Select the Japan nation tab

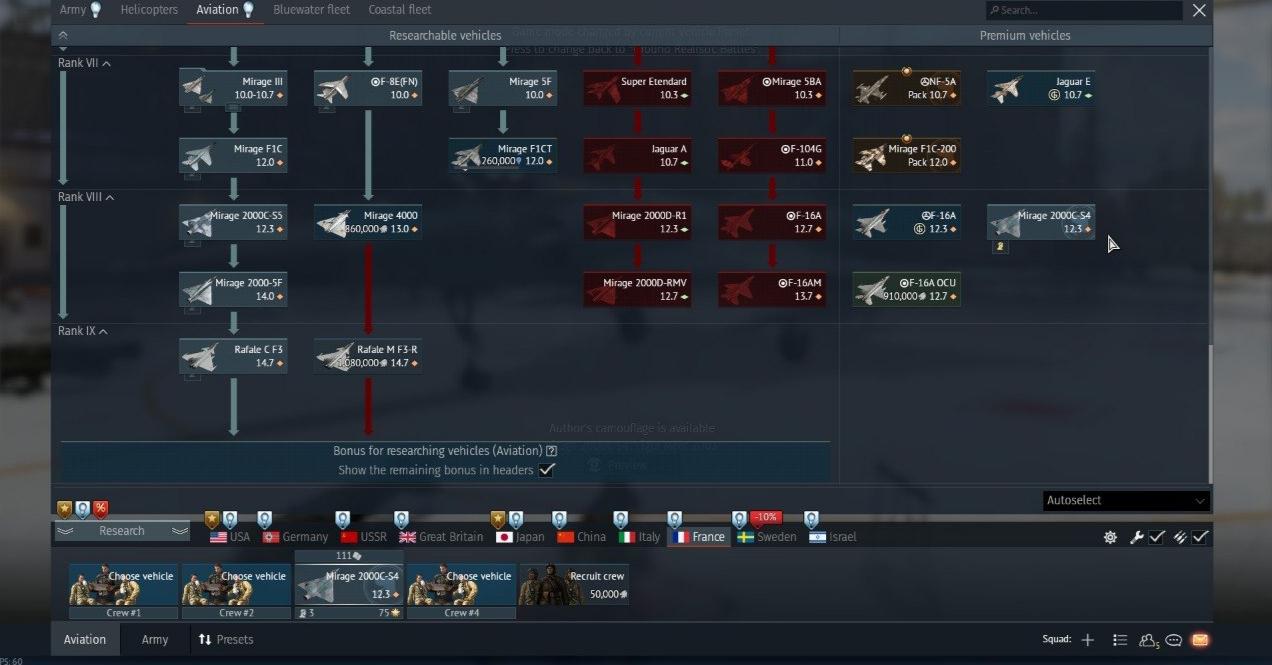[x=521, y=537]
